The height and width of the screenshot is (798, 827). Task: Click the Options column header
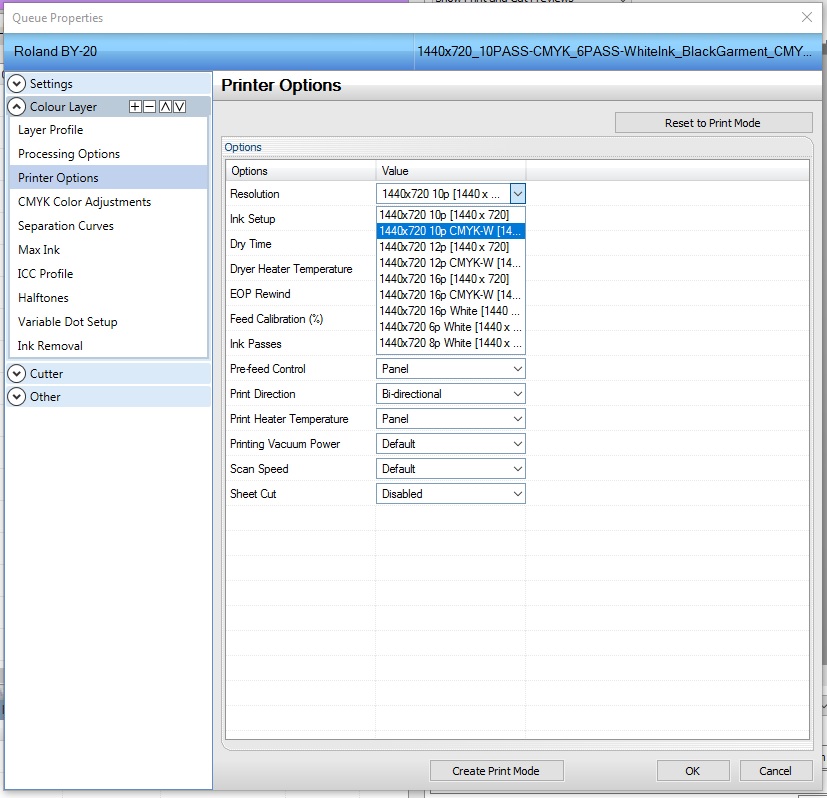coord(301,171)
